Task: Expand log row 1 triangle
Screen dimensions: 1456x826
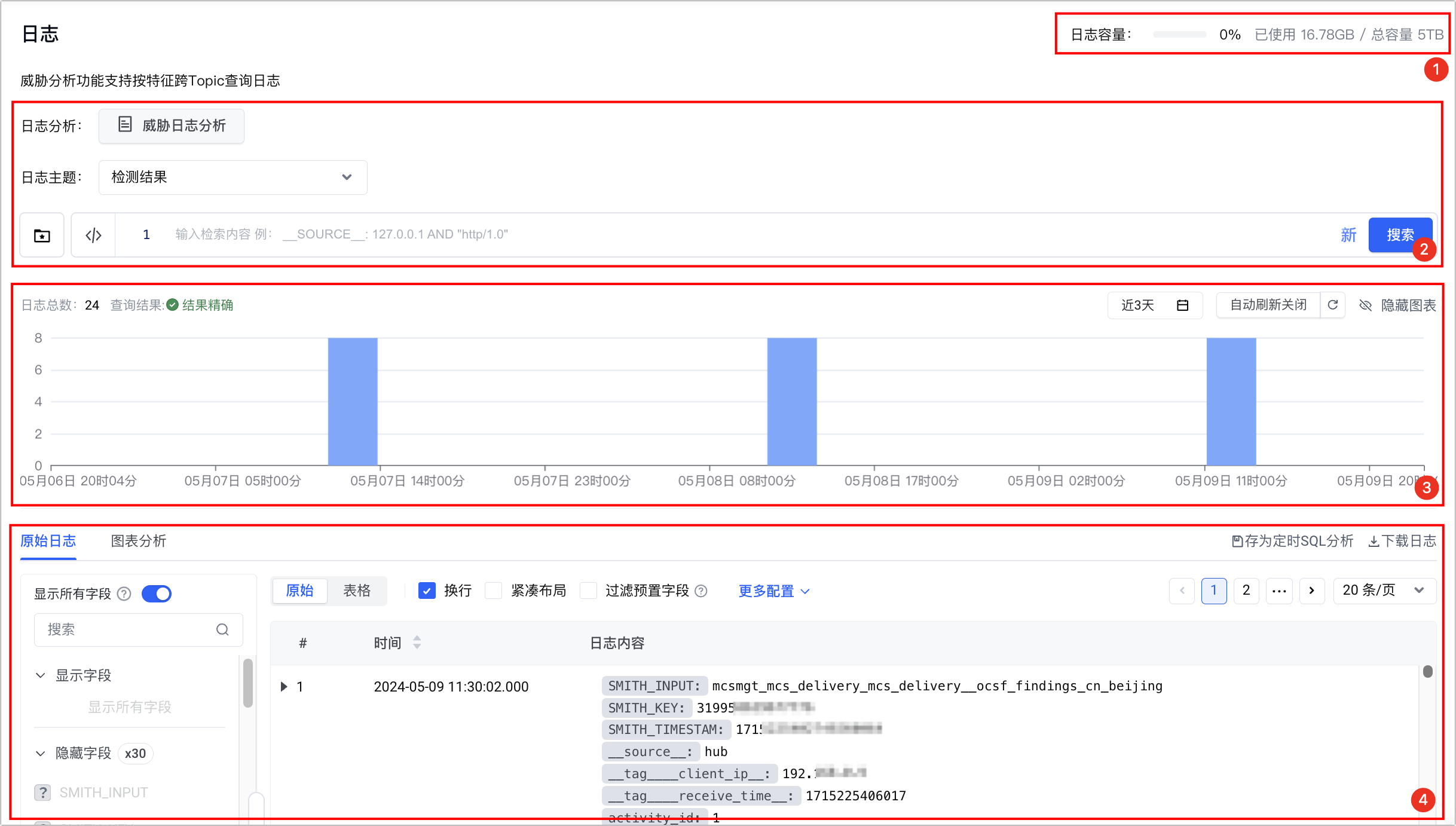Action: 284,687
